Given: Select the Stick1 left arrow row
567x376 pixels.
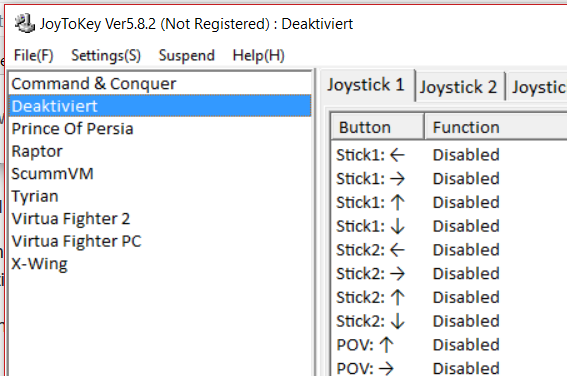Looking at the screenshot, I should point(449,155).
